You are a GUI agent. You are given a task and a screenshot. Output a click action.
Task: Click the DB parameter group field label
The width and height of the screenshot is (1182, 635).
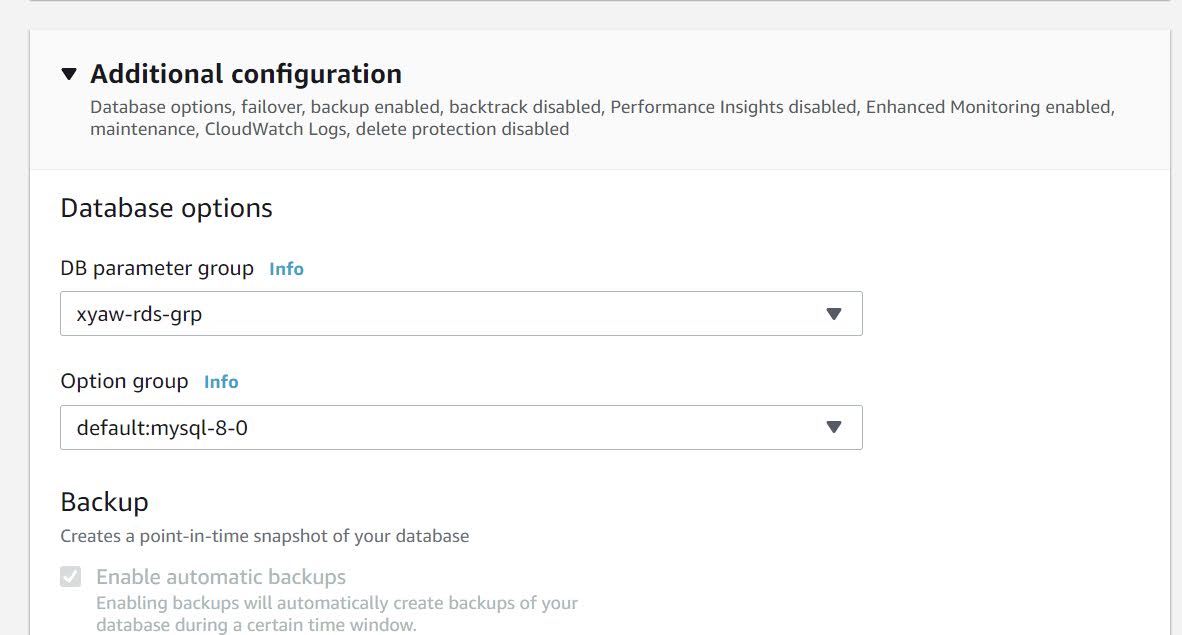click(157, 269)
